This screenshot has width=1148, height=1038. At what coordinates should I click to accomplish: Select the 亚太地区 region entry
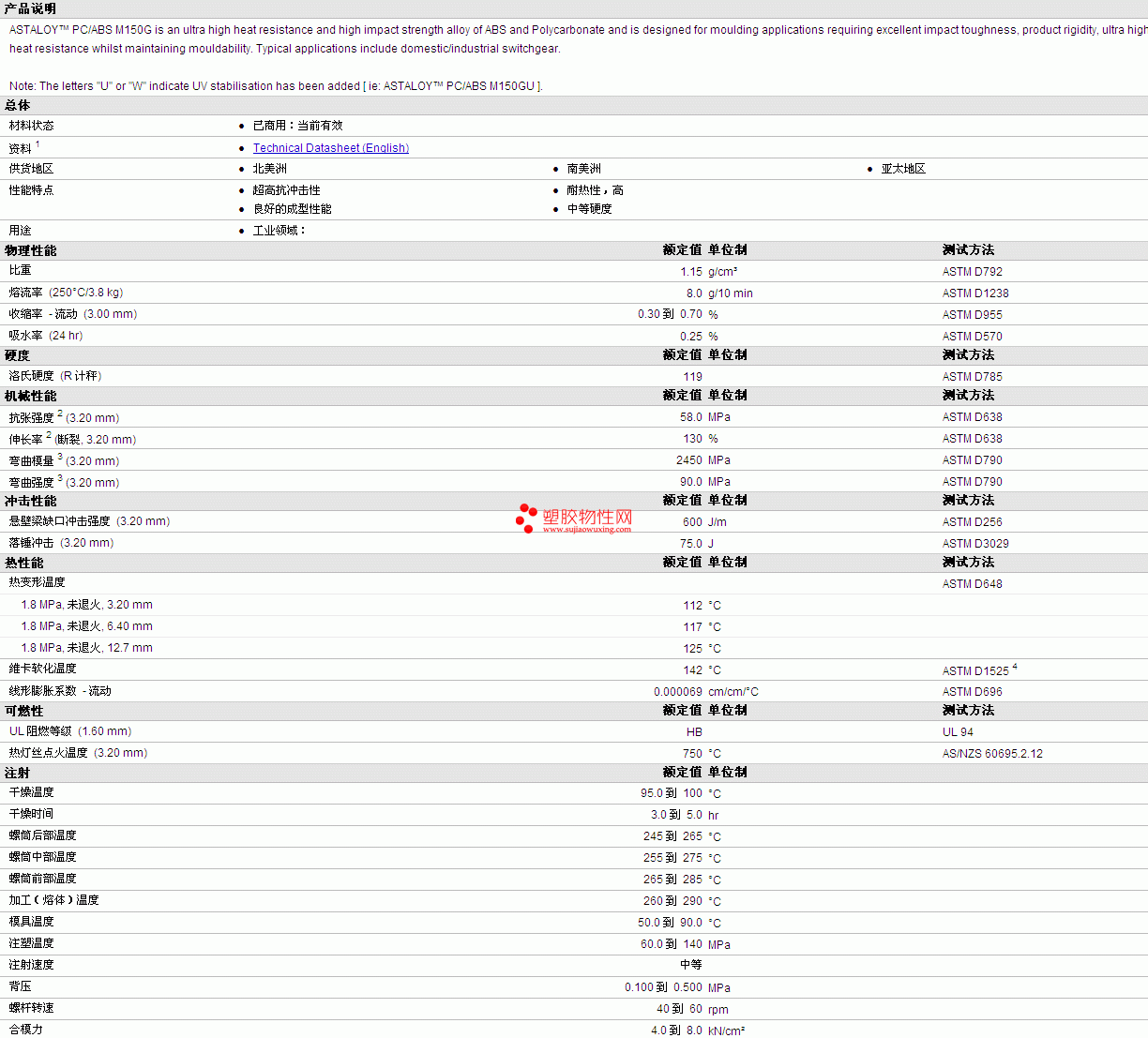pos(903,169)
